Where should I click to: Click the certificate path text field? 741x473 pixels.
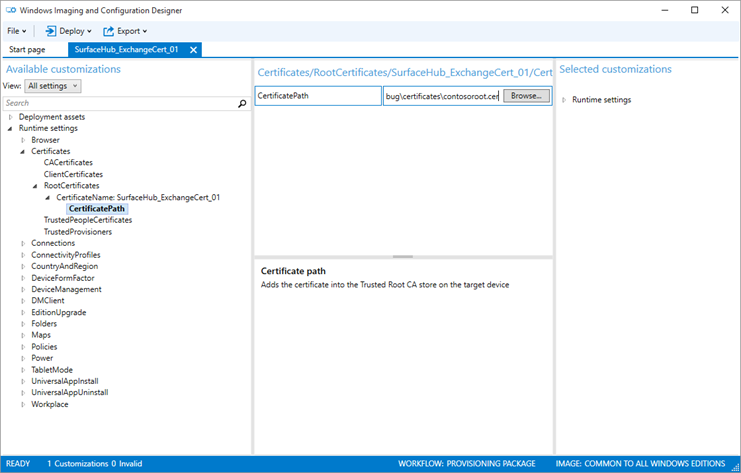[x=440, y=96]
